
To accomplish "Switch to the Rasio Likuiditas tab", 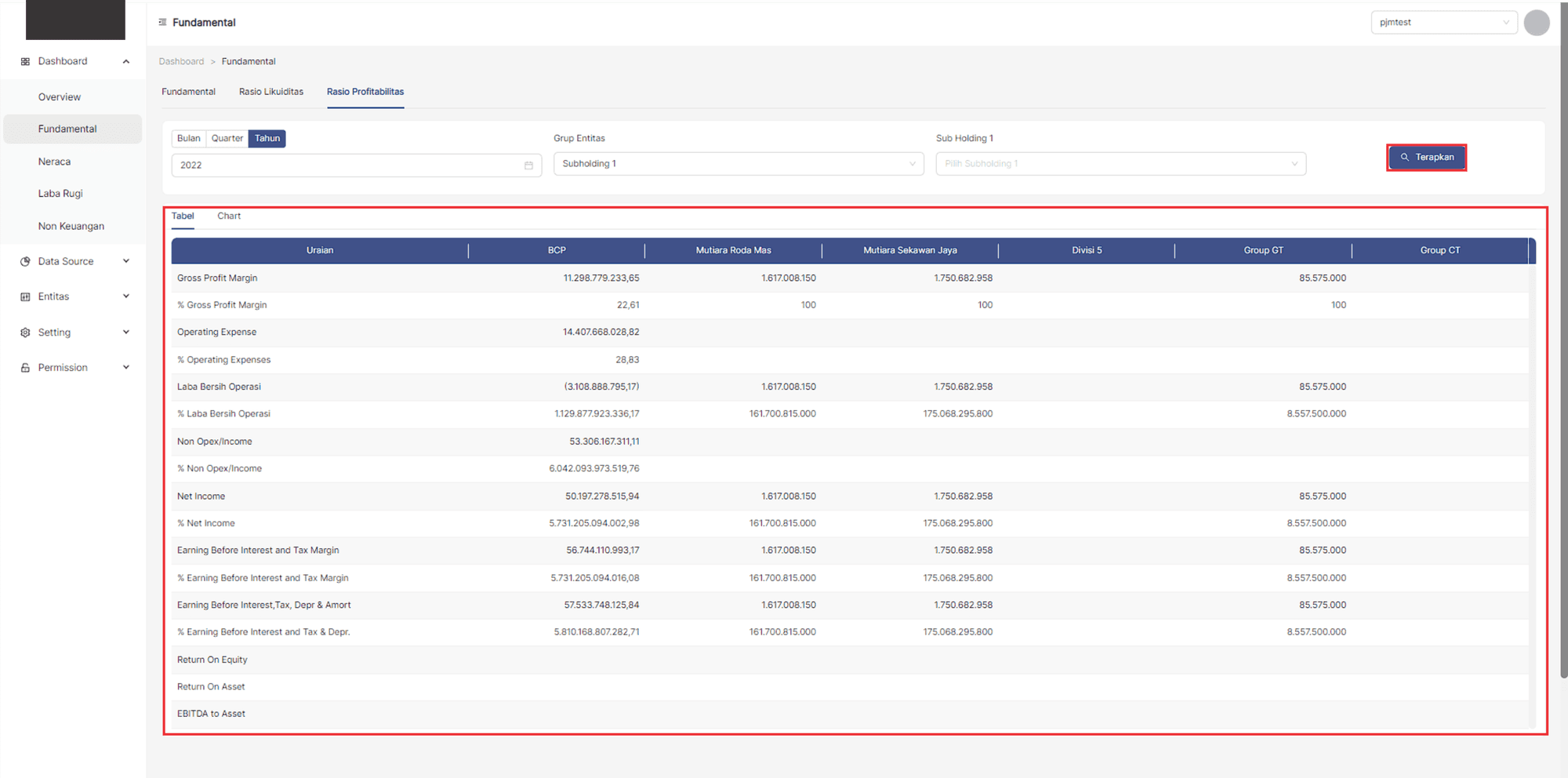I will pyautogui.click(x=271, y=92).
